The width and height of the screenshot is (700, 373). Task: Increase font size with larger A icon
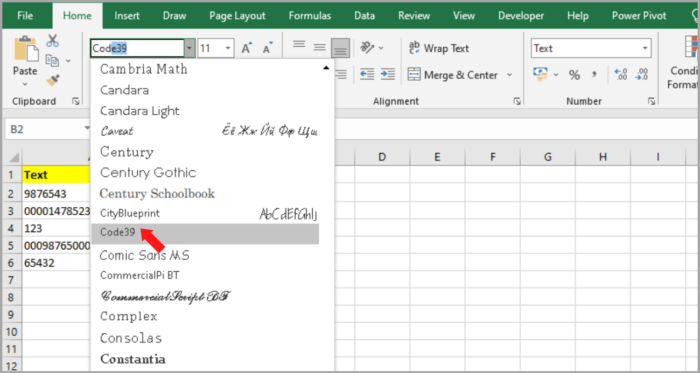pos(246,48)
